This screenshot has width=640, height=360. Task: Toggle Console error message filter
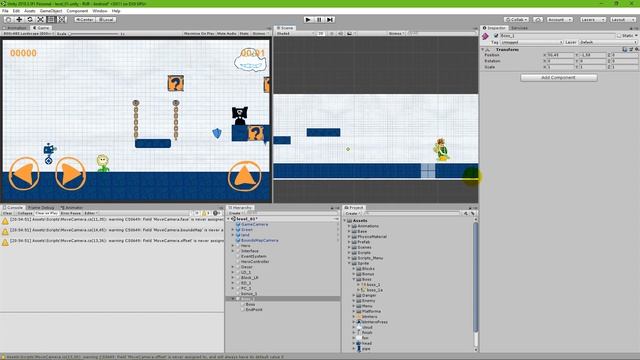click(x=217, y=213)
